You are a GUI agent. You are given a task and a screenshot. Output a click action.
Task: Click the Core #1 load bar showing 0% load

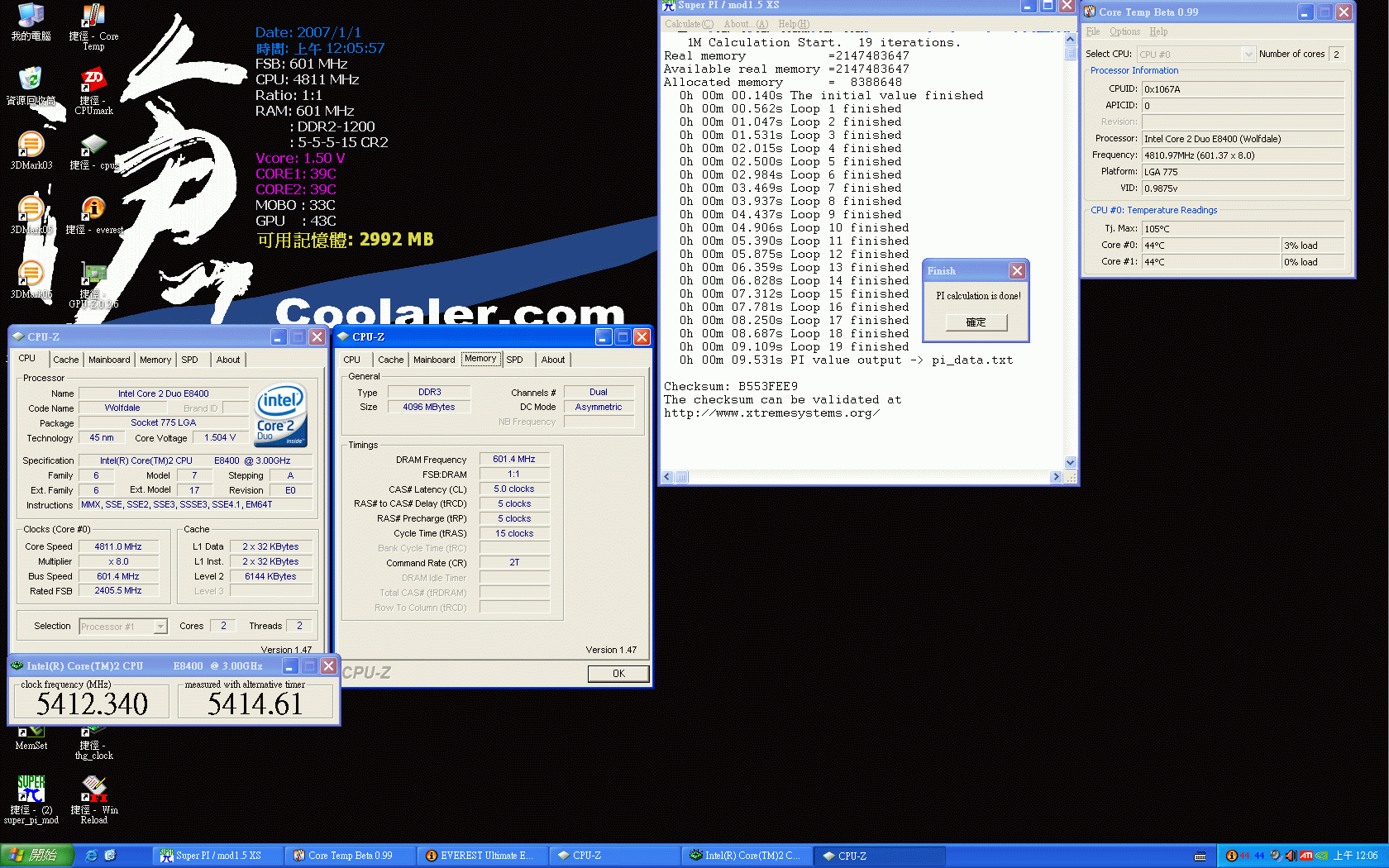pos(1313,262)
